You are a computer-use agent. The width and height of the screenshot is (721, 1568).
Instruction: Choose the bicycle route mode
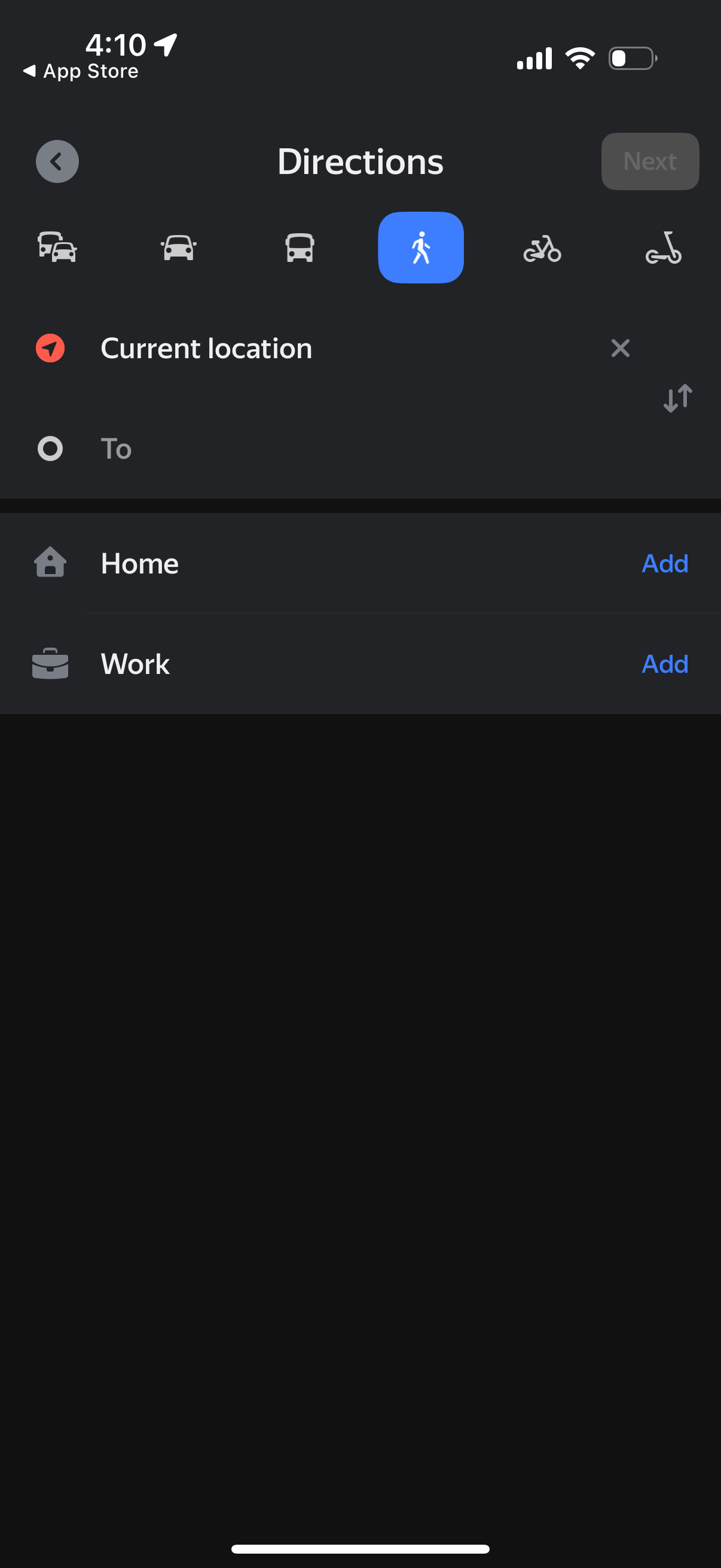(x=542, y=247)
